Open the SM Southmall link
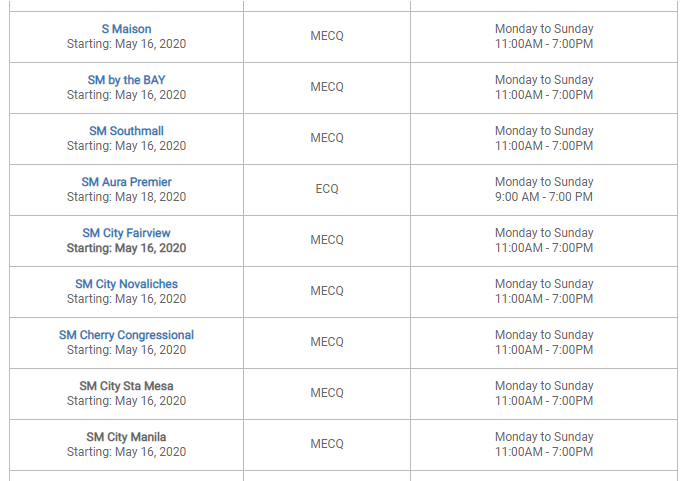This screenshot has height=481, width=688. (126, 131)
